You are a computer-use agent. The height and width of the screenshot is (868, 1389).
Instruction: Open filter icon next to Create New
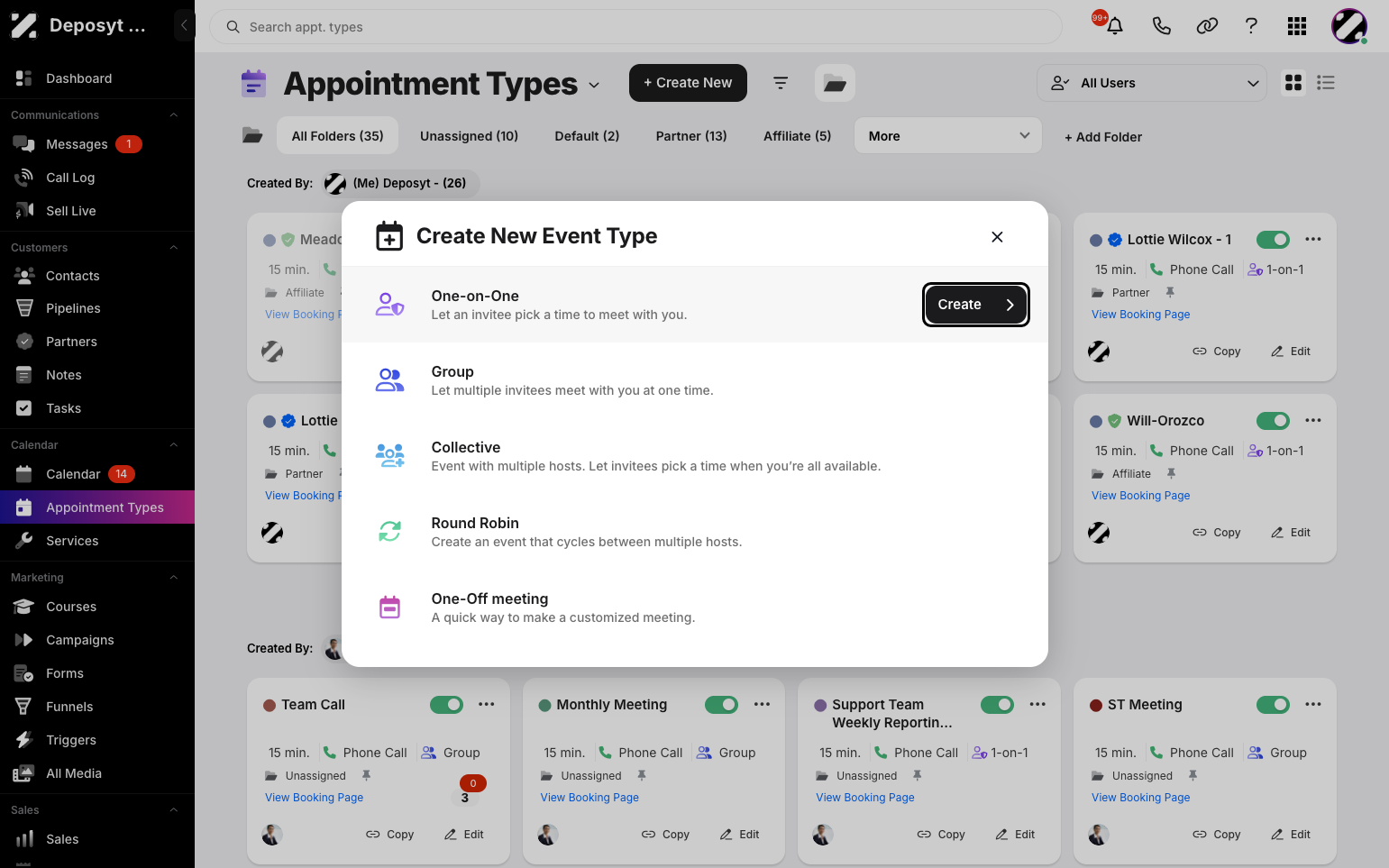781,83
